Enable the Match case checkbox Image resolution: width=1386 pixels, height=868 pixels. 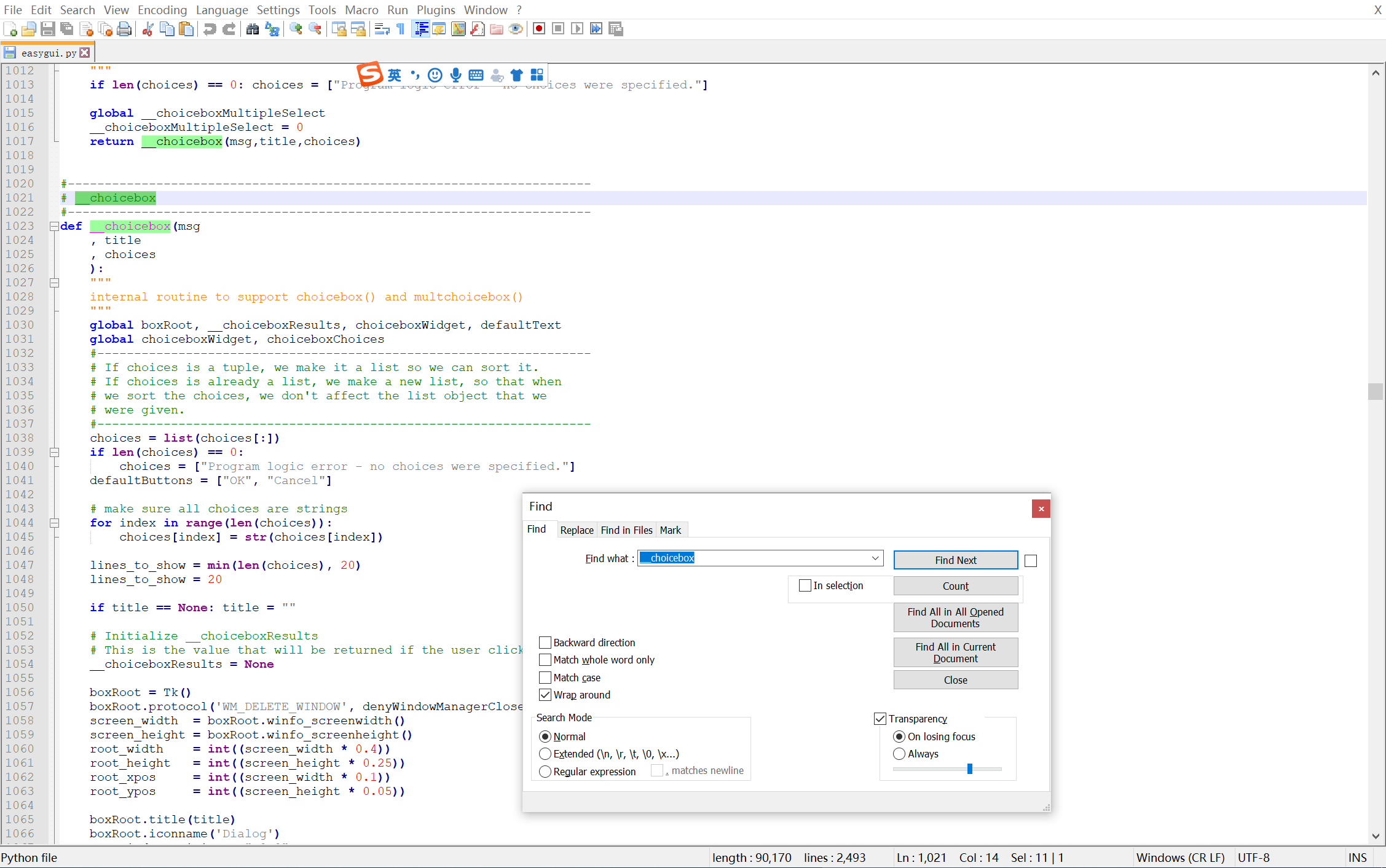coord(545,678)
